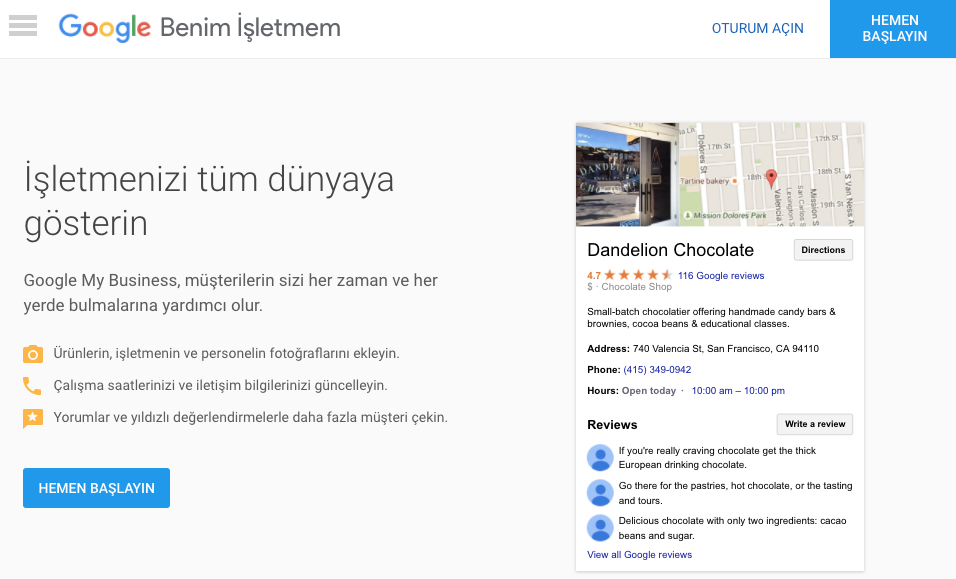The width and height of the screenshot is (956, 579).
Task: Click the review about cacao beans and sugar
Action: [x=732, y=528]
